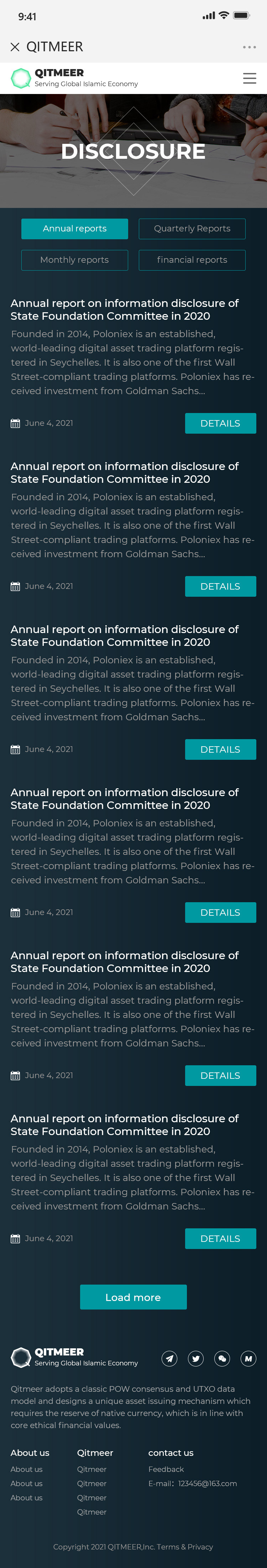The image size is (267, 1568).
Task: Switch to Monthly reports tab
Action: [x=75, y=260]
